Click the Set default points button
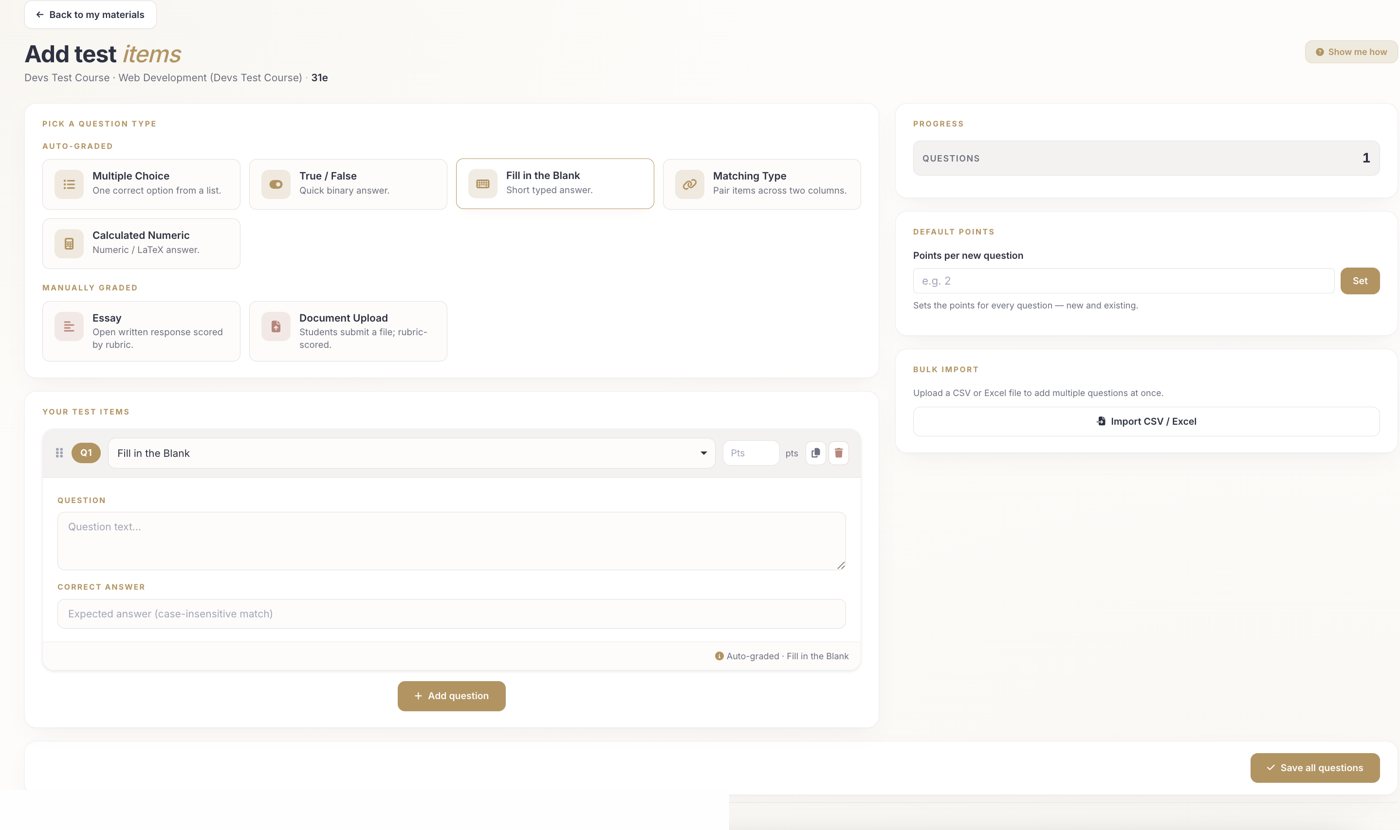The width and height of the screenshot is (1400, 830). pyautogui.click(x=1360, y=281)
